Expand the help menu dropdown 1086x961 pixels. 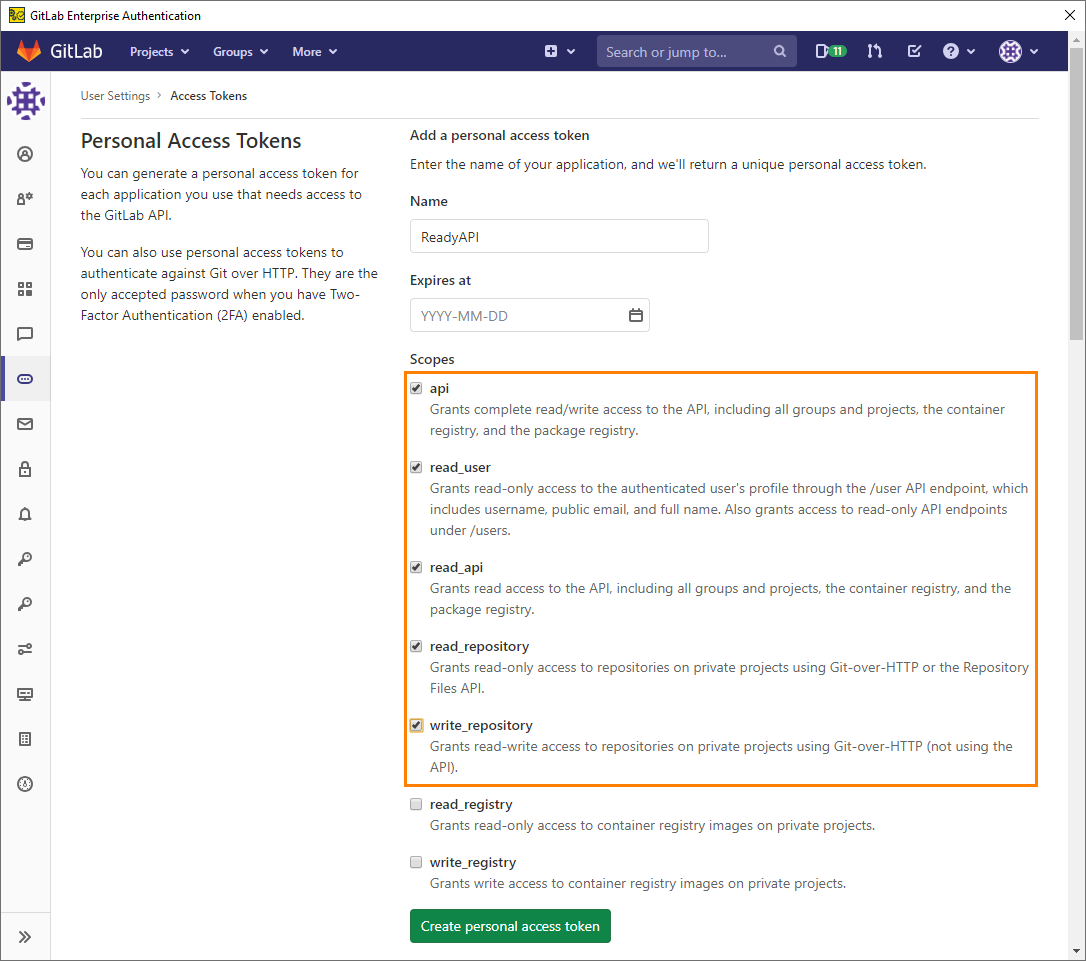[958, 51]
